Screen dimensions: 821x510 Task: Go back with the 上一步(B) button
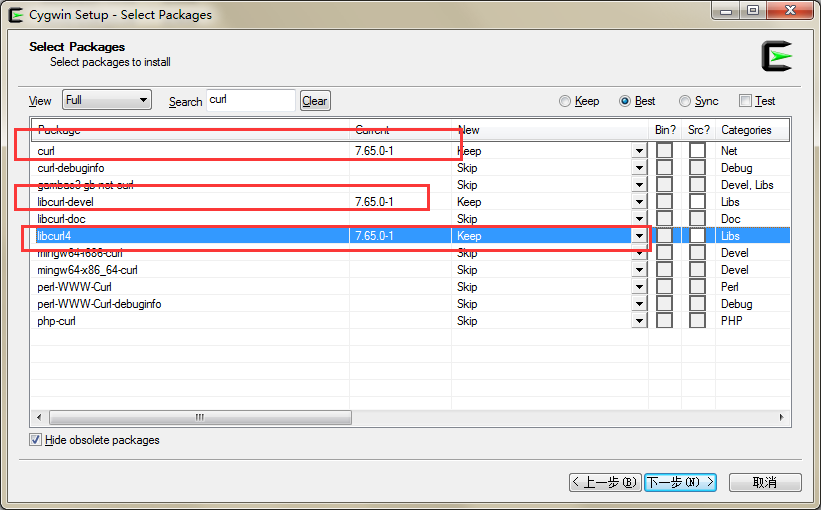[x=606, y=482]
